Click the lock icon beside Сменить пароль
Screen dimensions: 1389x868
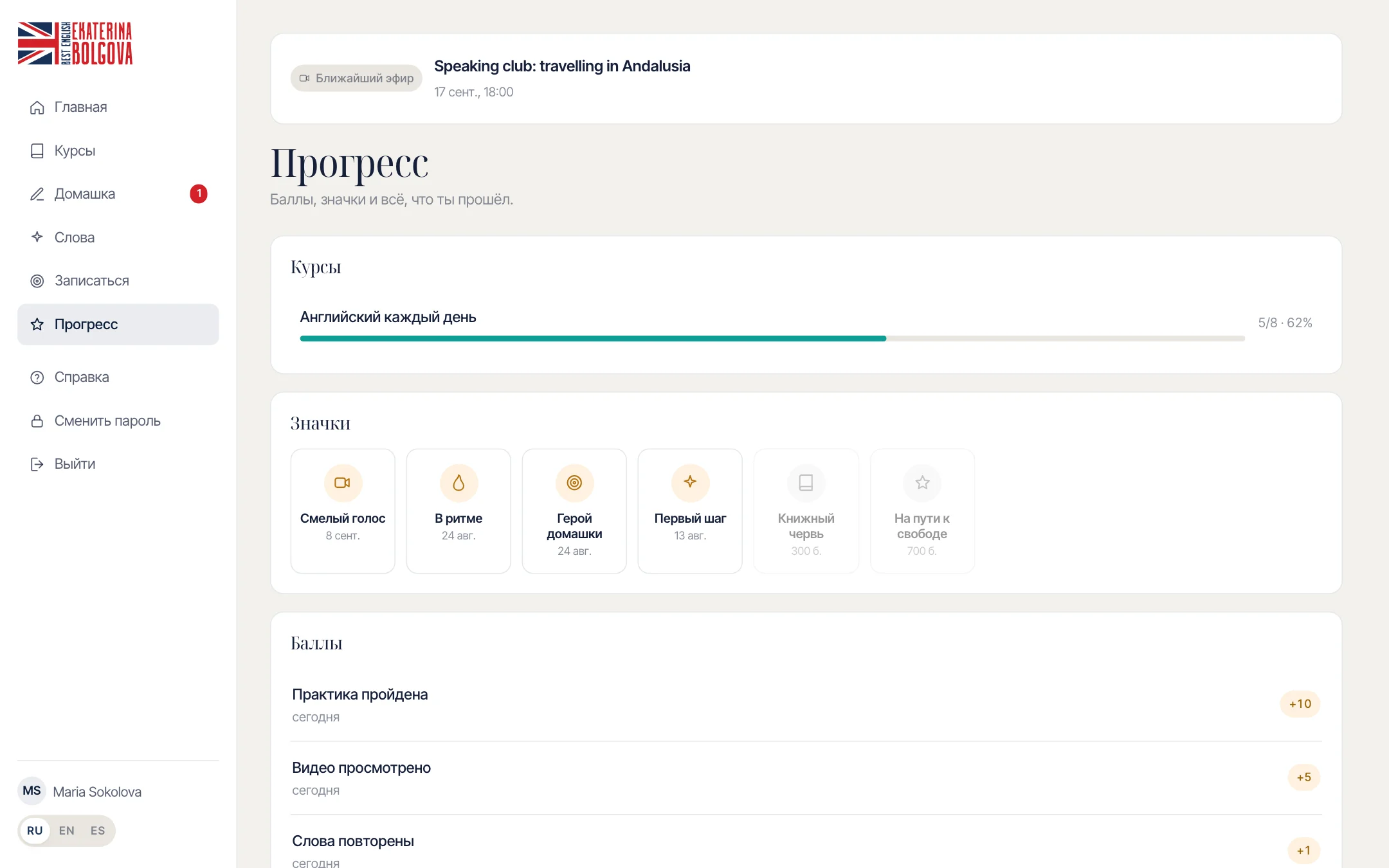pyautogui.click(x=37, y=420)
